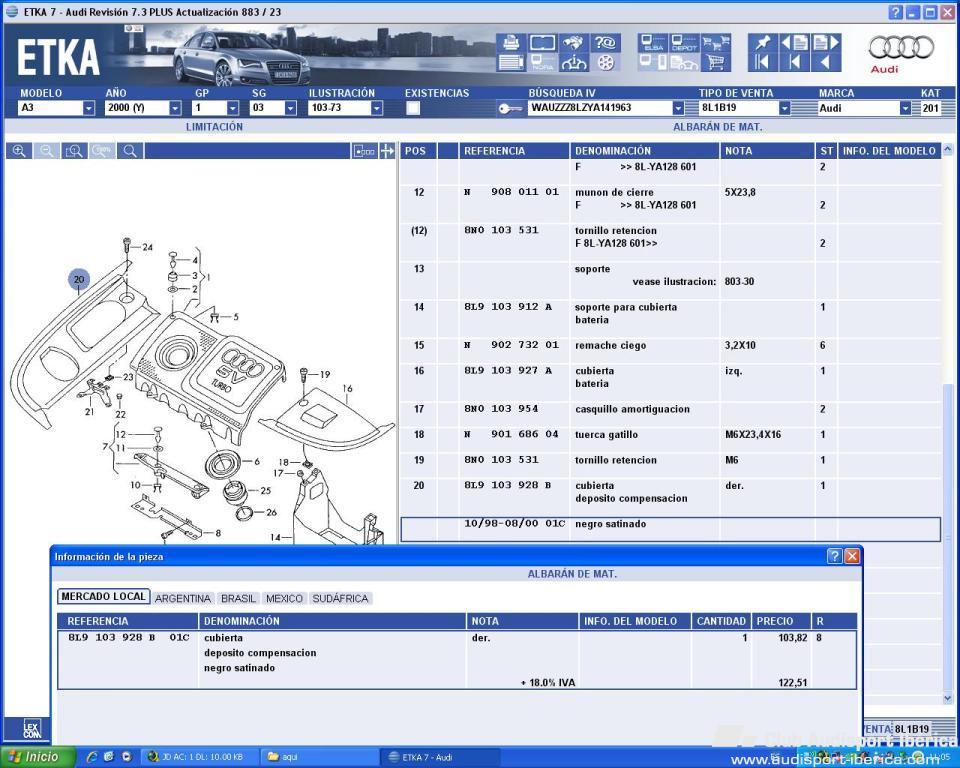
Task: Select the '10/98-08/00 01C' negro satinado row
Action: click(x=670, y=529)
